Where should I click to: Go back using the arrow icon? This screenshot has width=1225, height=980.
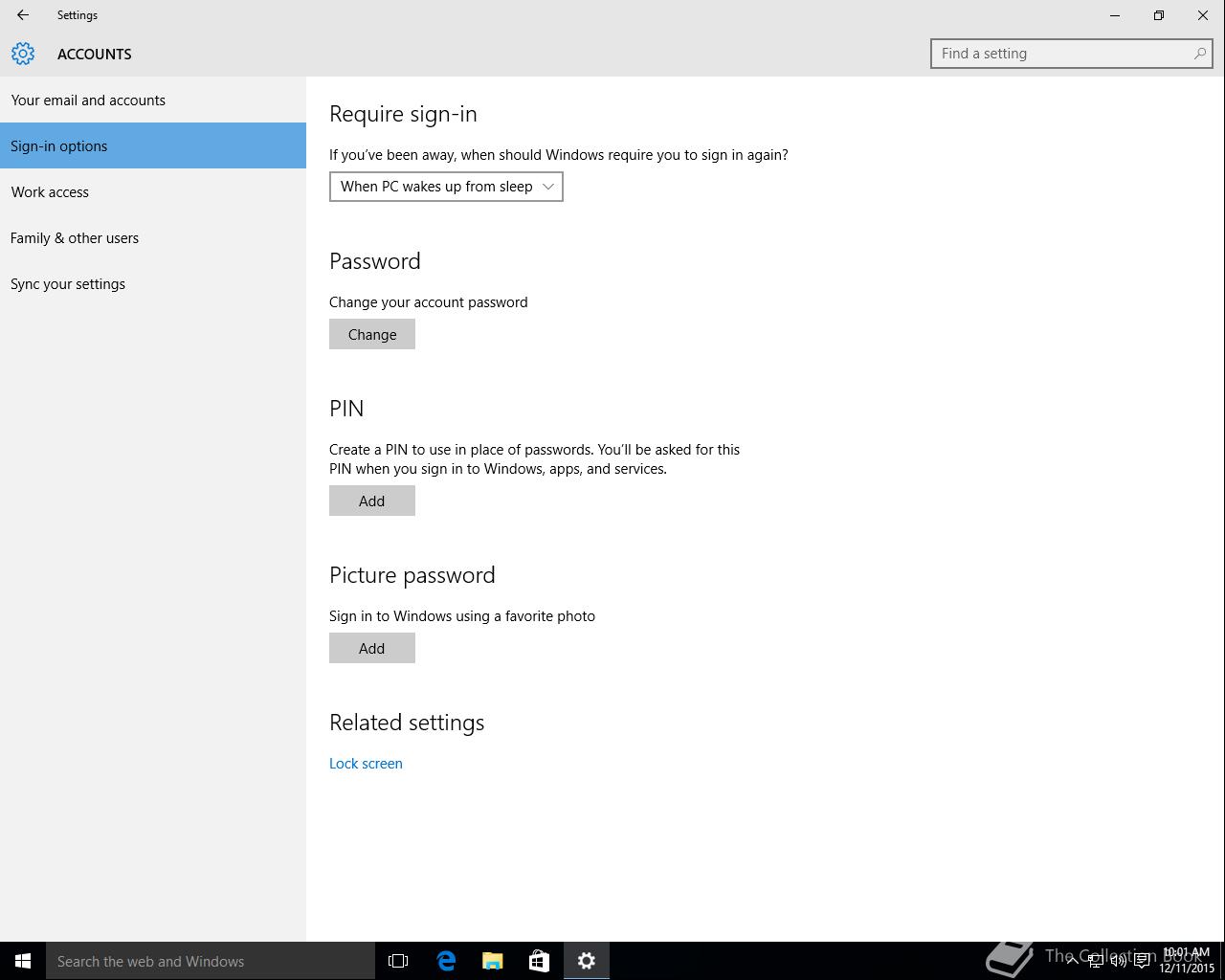(23, 15)
